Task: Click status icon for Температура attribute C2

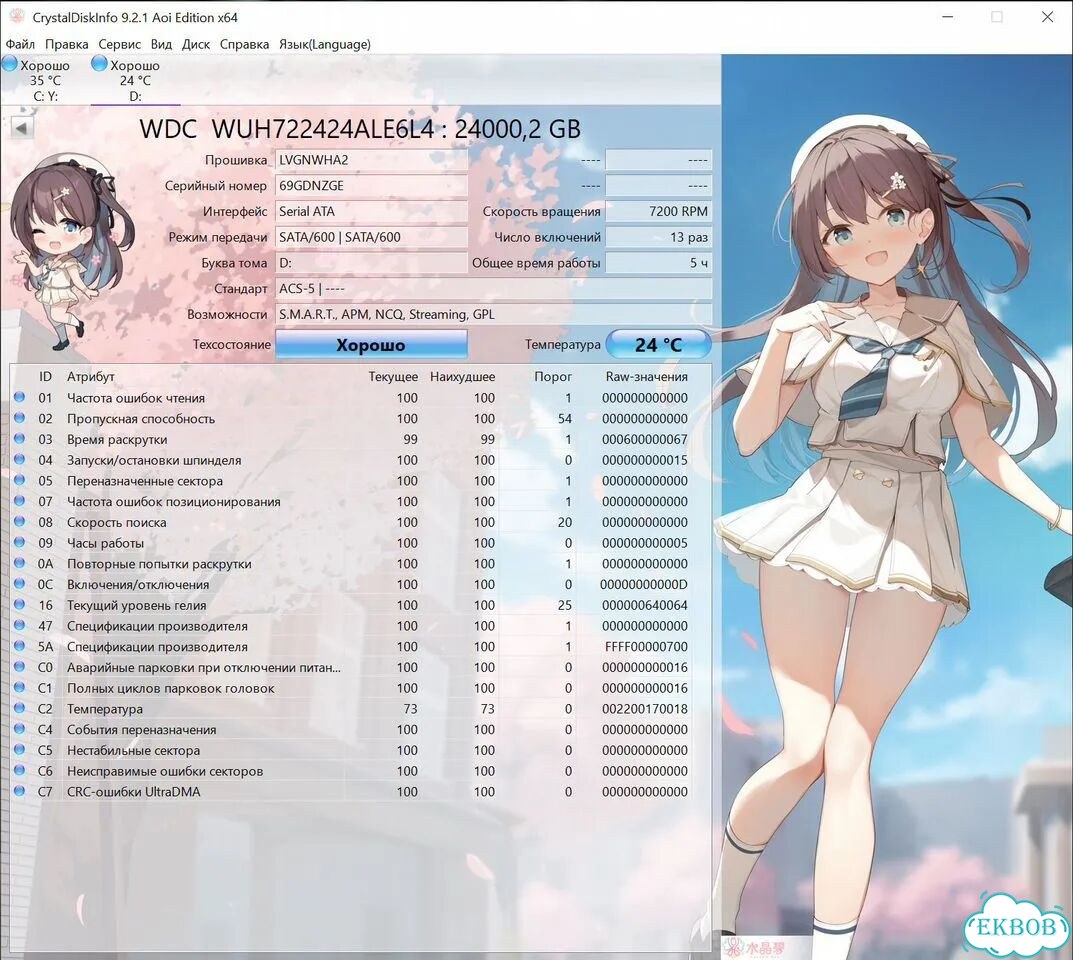Action: tap(19, 708)
